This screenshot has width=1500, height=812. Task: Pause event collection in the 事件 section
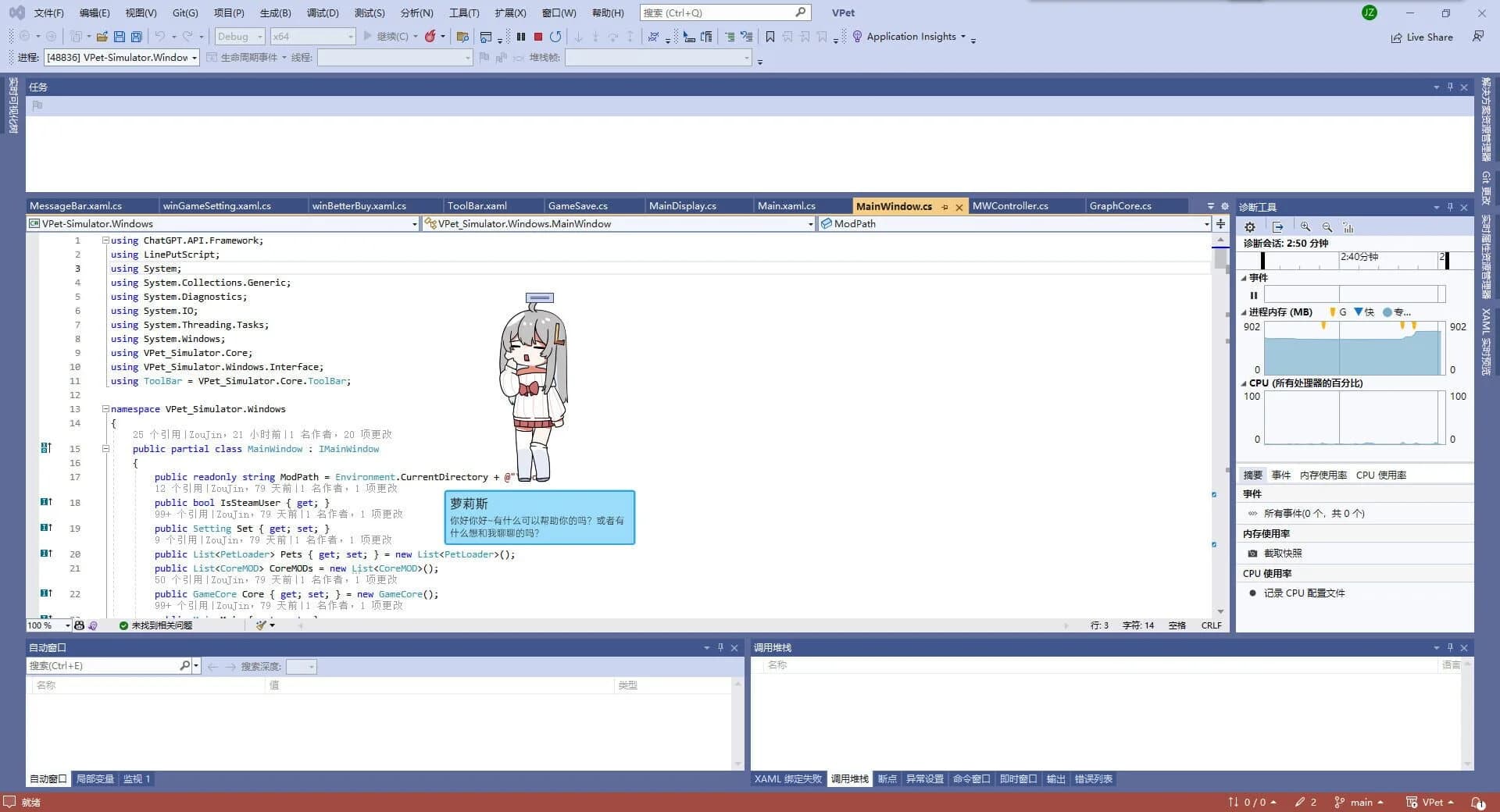(x=1254, y=294)
